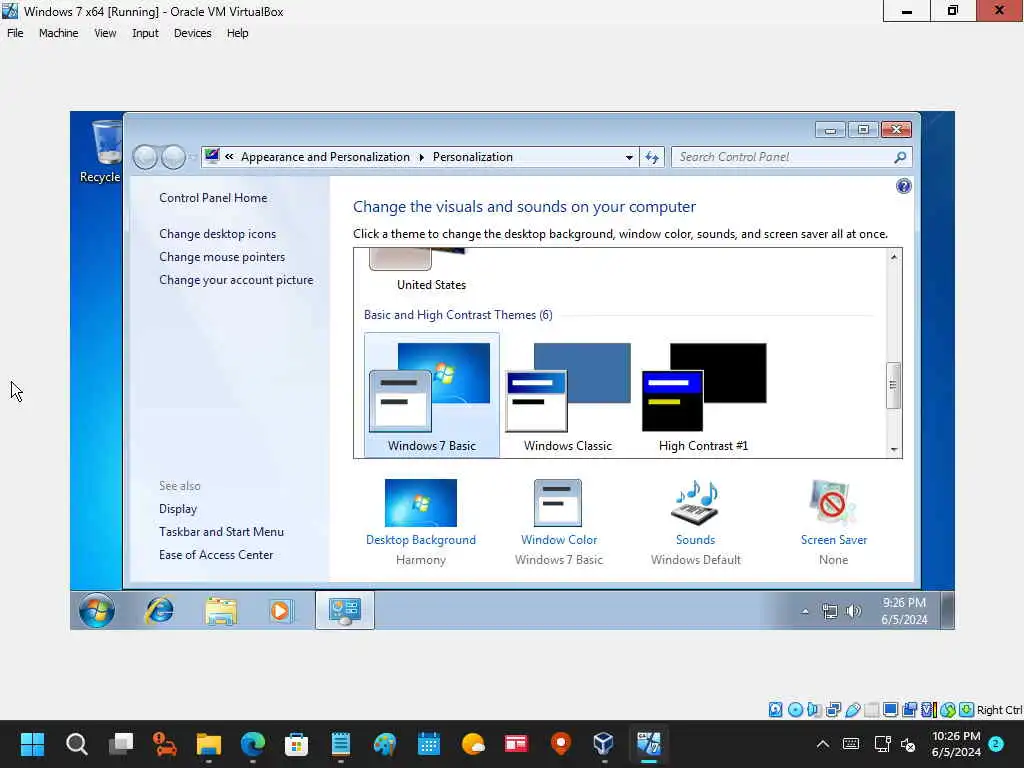Click VirtualBox mouse integration indicator
Viewport: 1024px width, 768px height.
click(x=948, y=710)
